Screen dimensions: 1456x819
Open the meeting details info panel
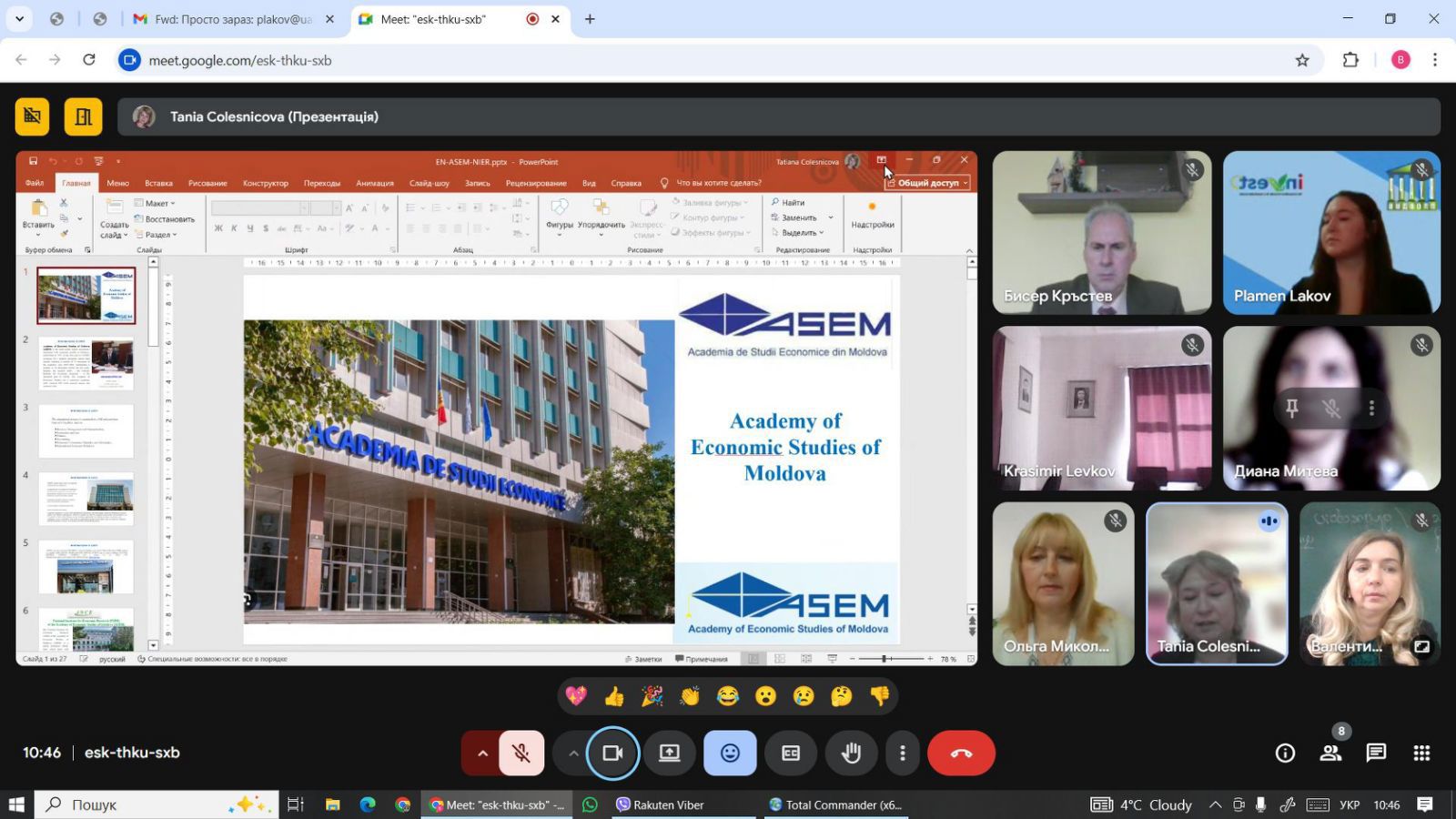click(x=1285, y=753)
